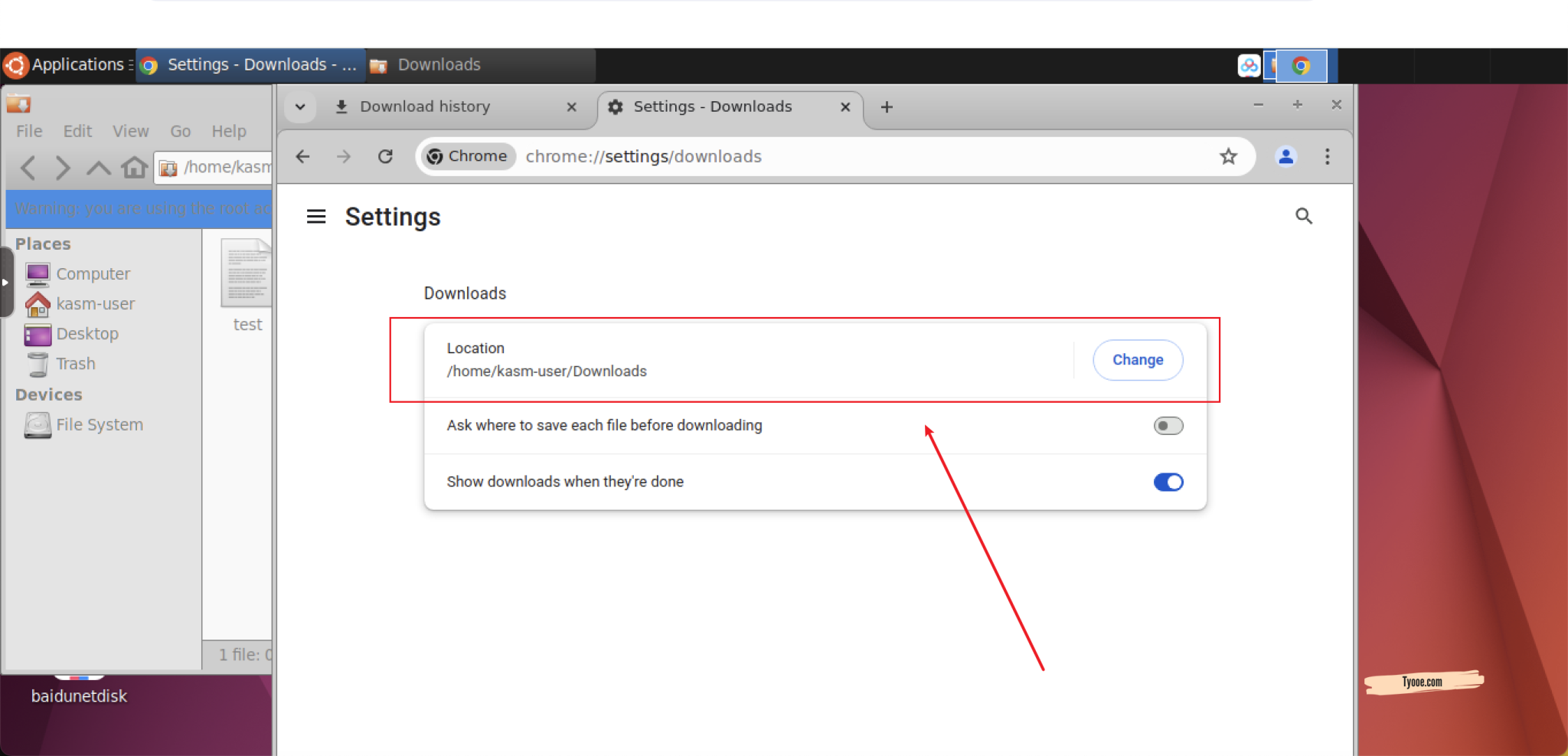Disable Show downloads when they're done
Viewport: 1568px width, 756px height.
[1168, 482]
